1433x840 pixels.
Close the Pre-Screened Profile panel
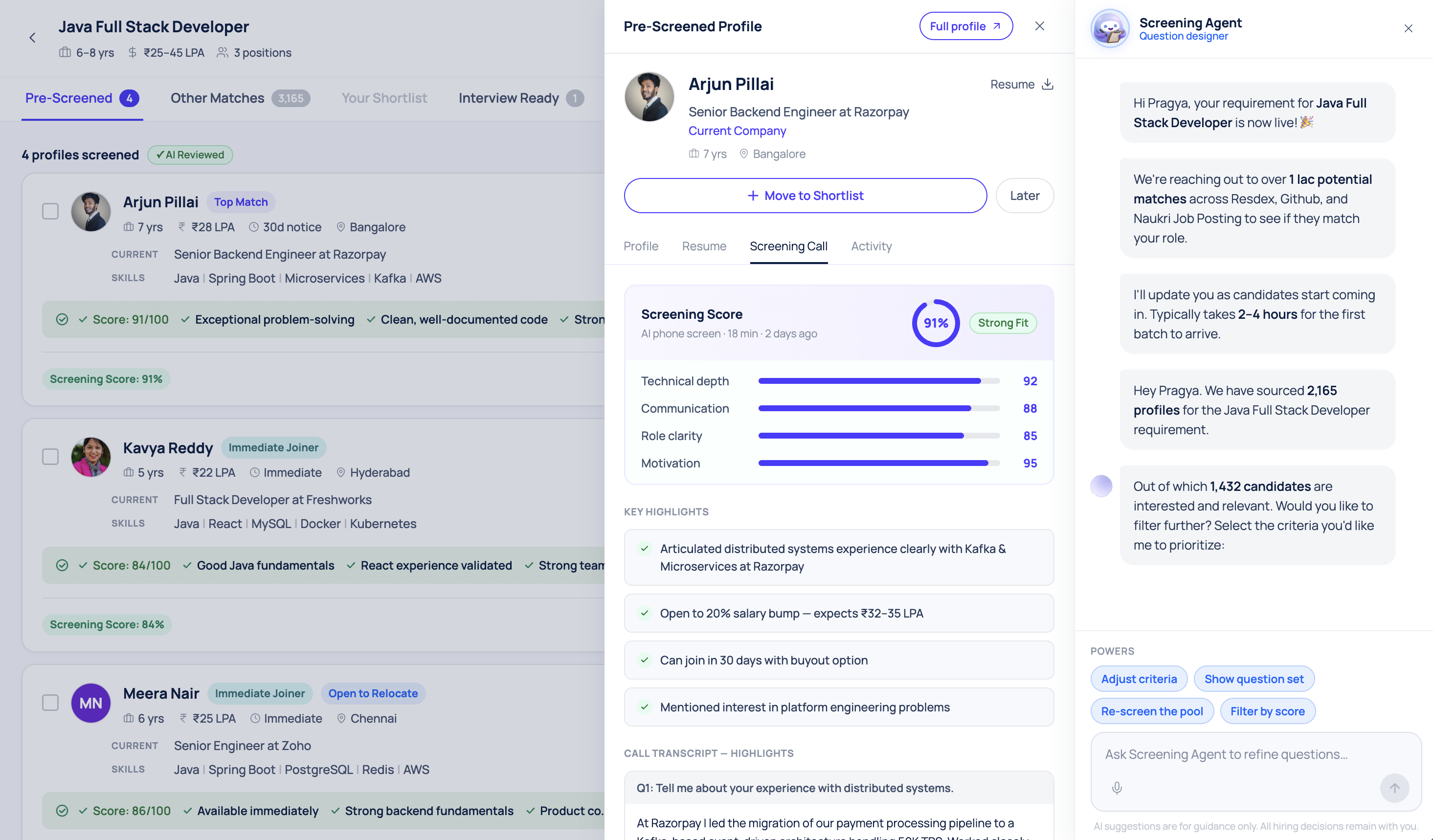[x=1039, y=26]
